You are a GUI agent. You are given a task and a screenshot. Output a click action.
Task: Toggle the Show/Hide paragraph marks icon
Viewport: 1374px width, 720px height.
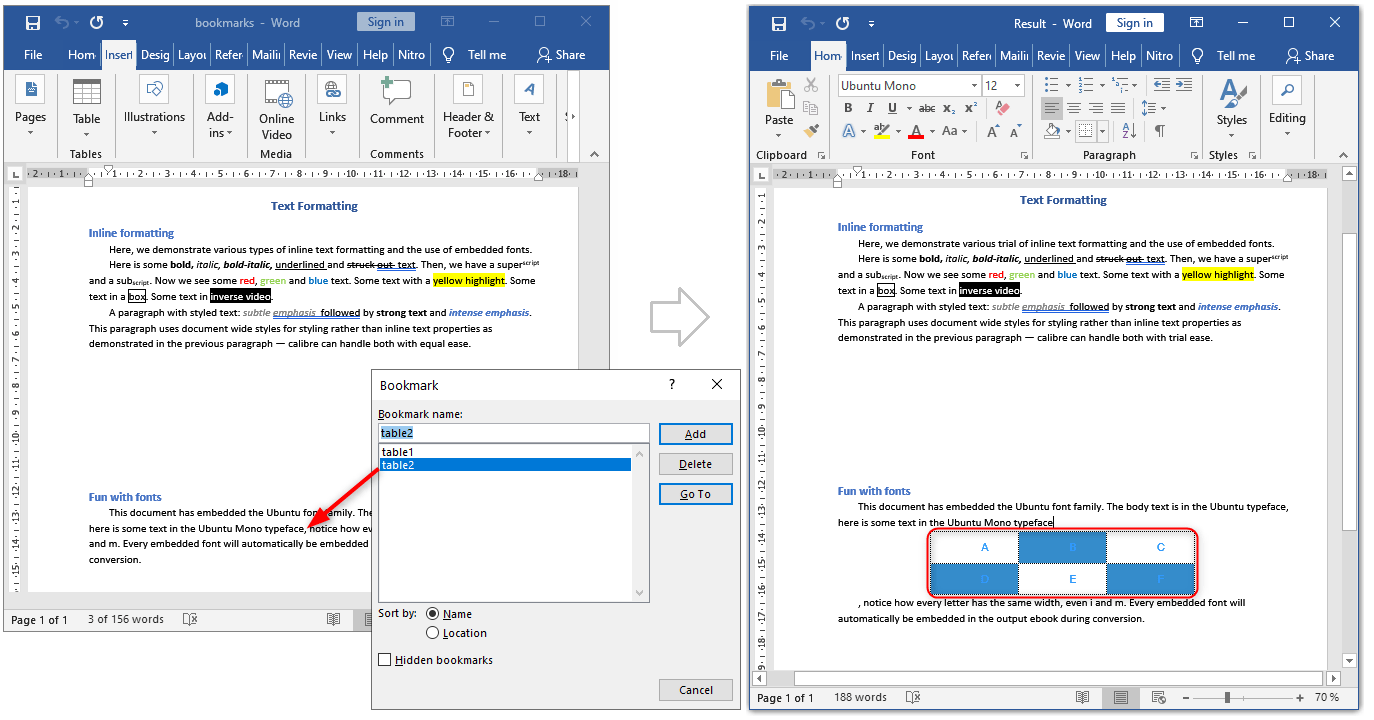tap(1160, 131)
